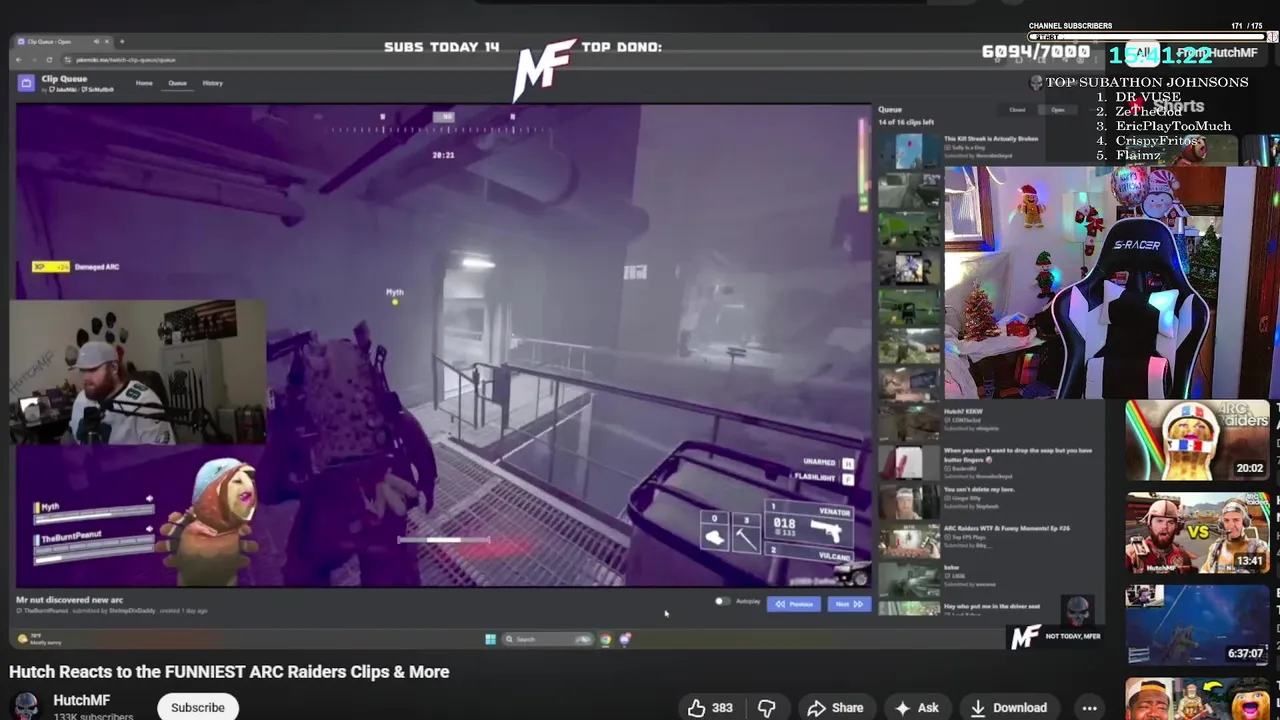Open queued clip 'Hutch? KEKW'
The width and height of the screenshot is (1280, 720).
[963, 411]
